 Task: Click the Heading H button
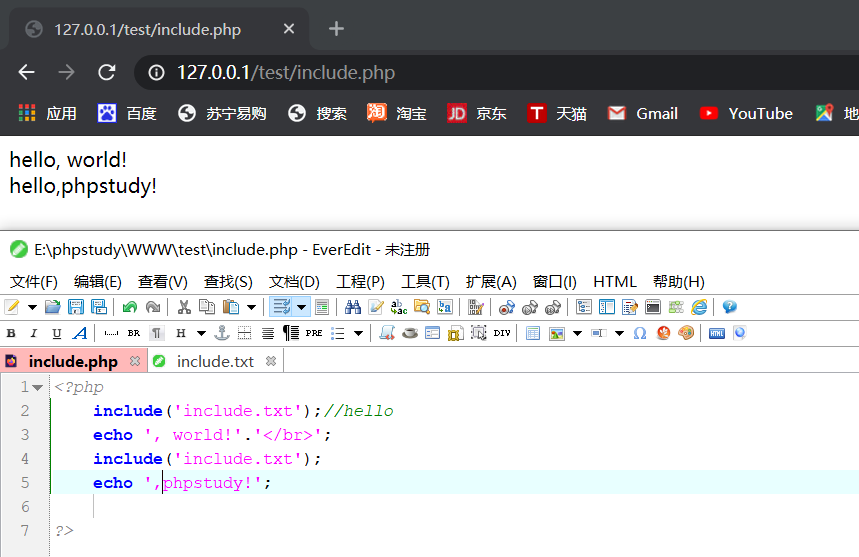[x=181, y=333]
